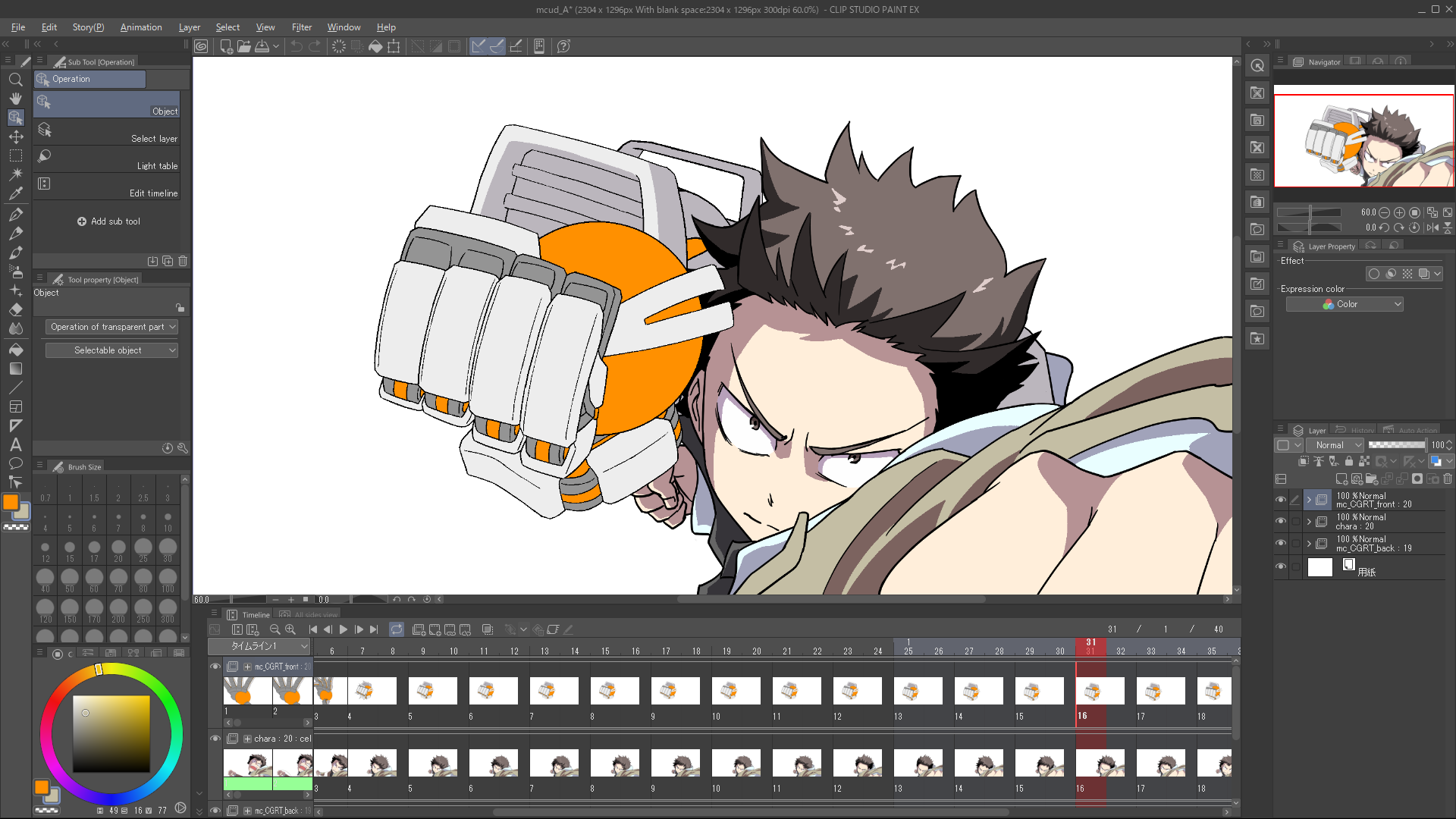This screenshot has height=819, width=1456.
Task: Expand the mc_CGRT_front : 20 layer folder
Action: pyautogui.click(x=1308, y=499)
